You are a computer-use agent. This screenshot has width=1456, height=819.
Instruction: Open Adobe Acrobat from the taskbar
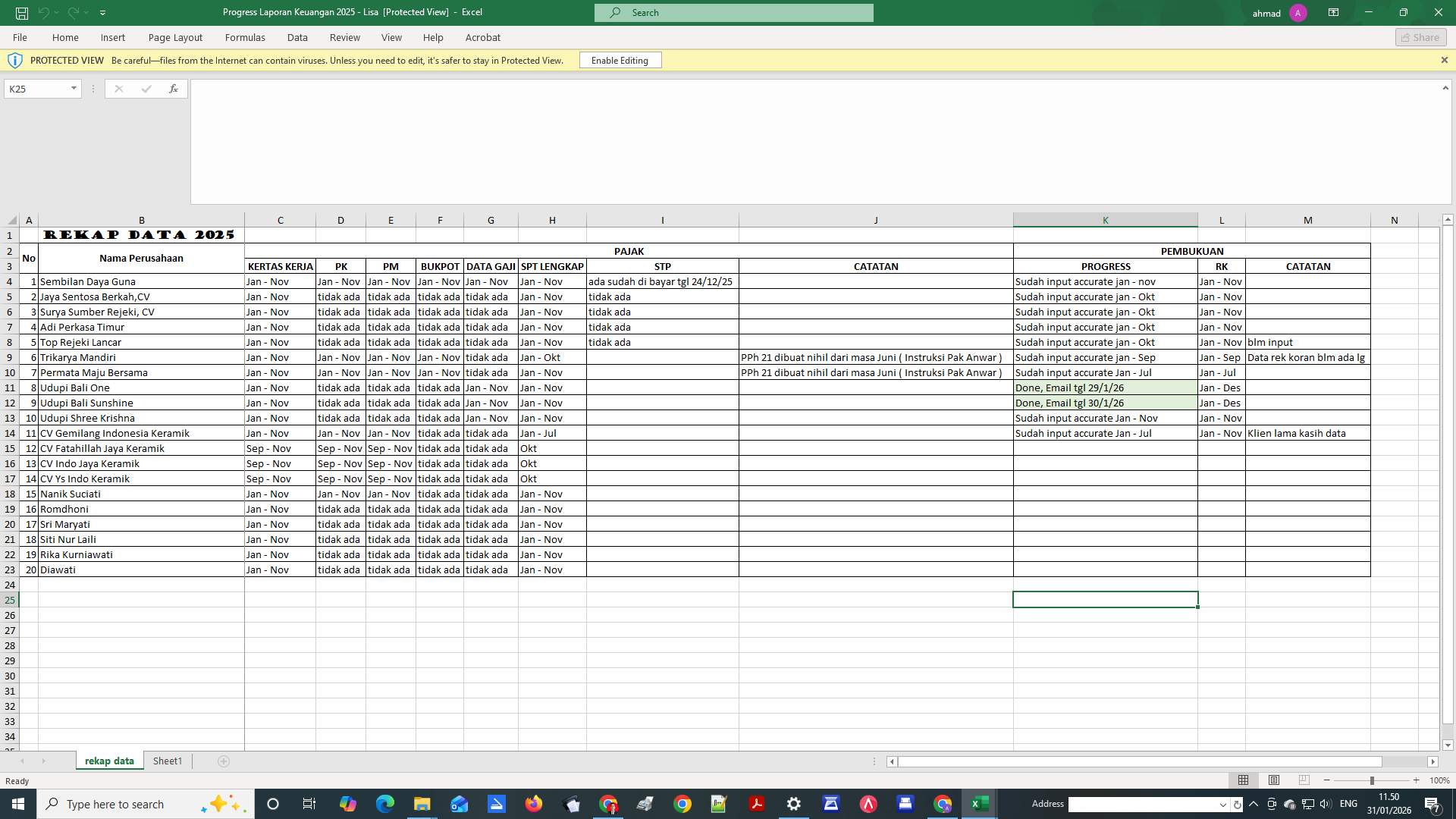[756, 804]
